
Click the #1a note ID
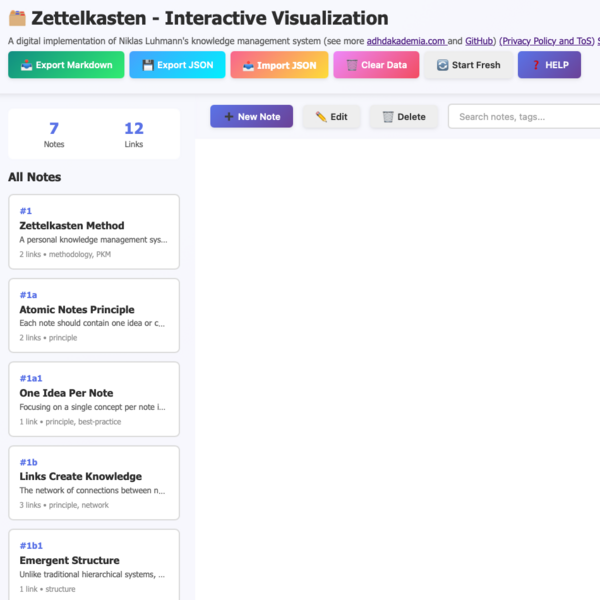click(28, 295)
